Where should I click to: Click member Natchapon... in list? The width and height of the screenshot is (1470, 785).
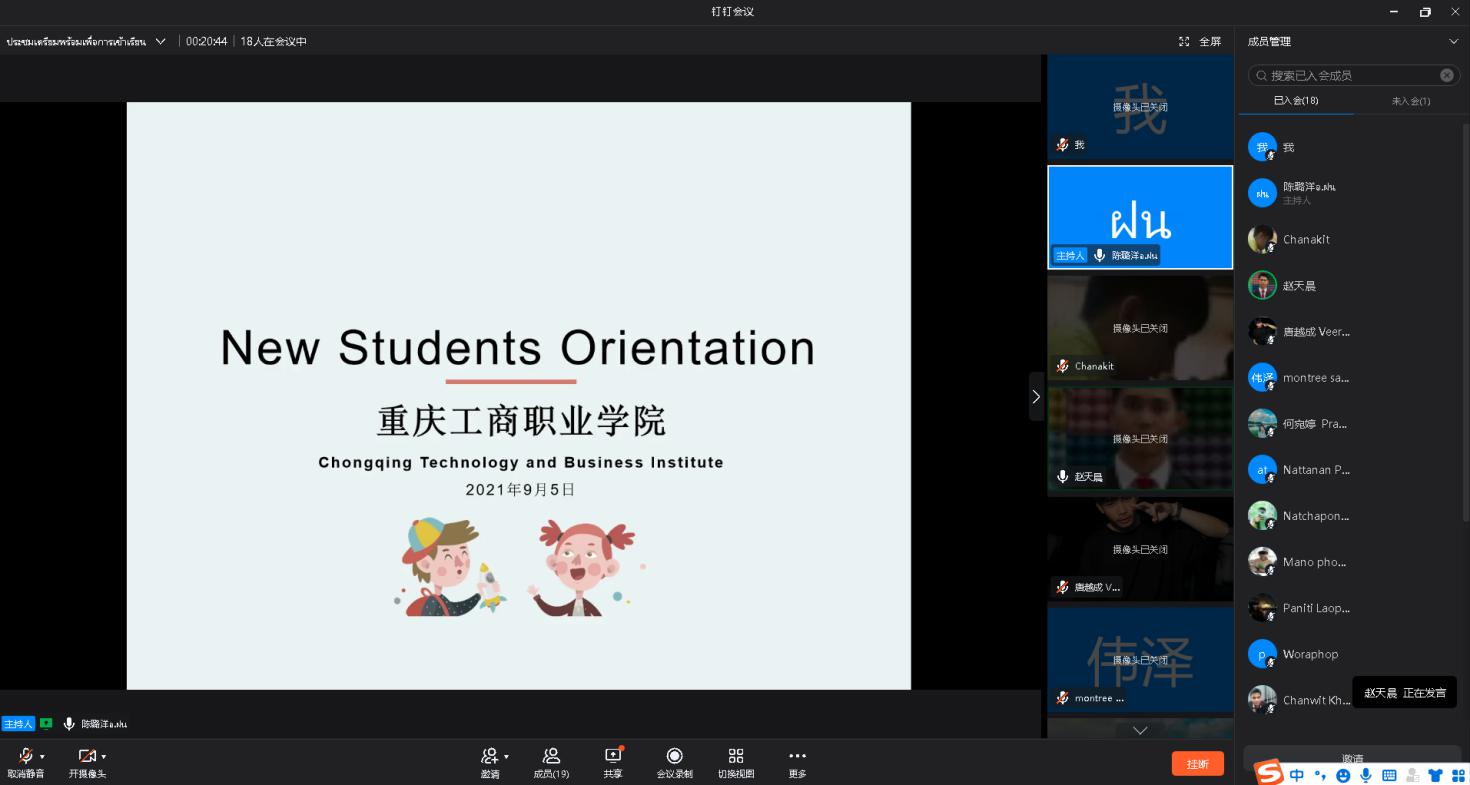1350,515
